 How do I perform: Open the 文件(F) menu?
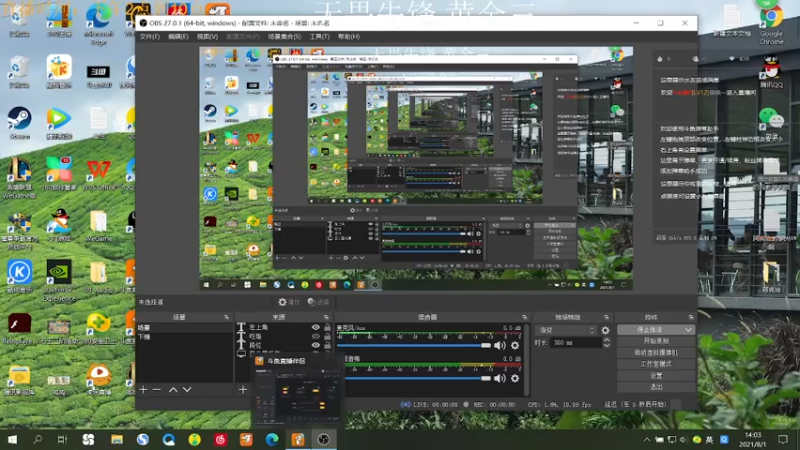tap(149, 37)
